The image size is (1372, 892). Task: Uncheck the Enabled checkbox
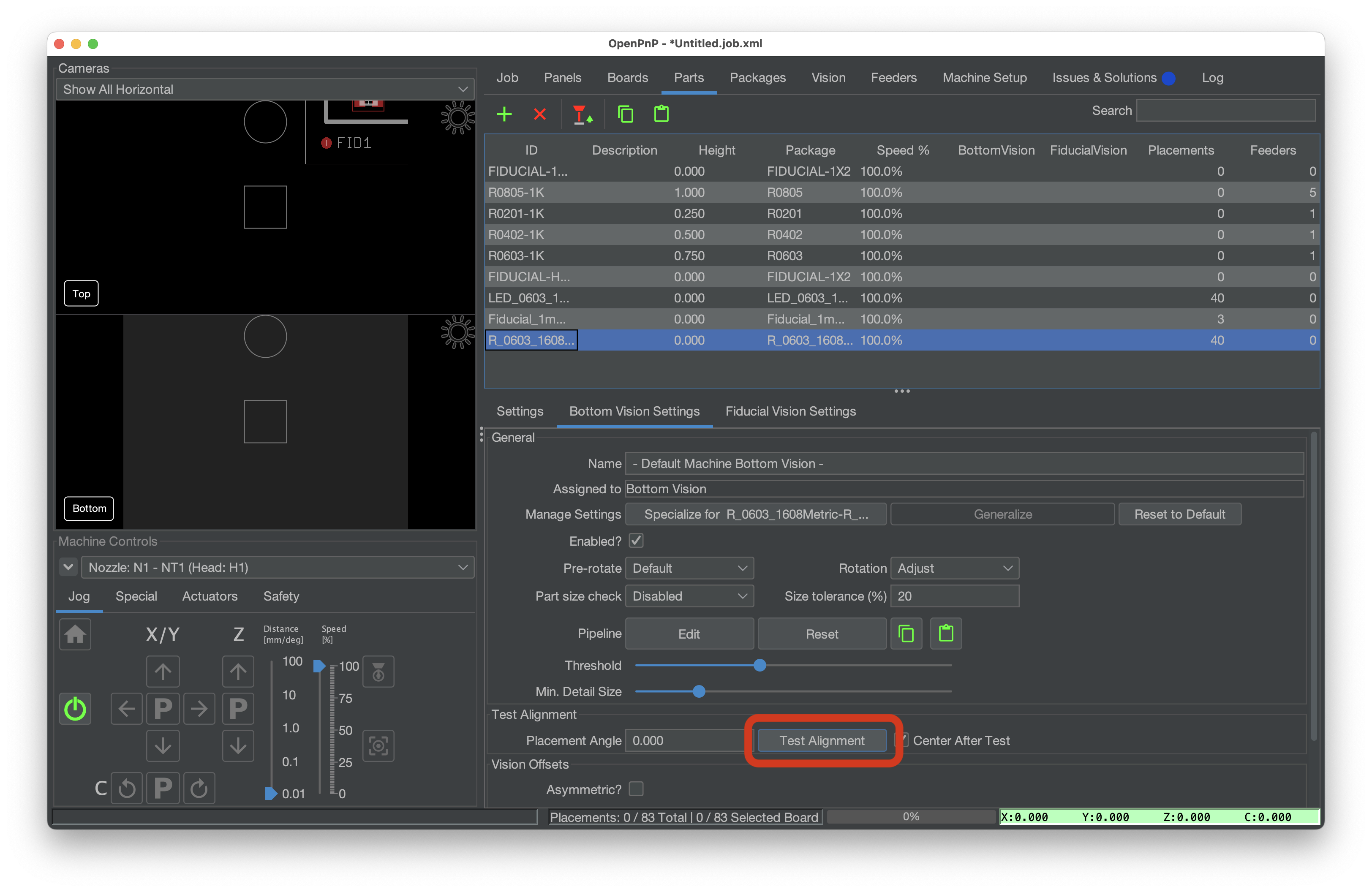click(636, 541)
